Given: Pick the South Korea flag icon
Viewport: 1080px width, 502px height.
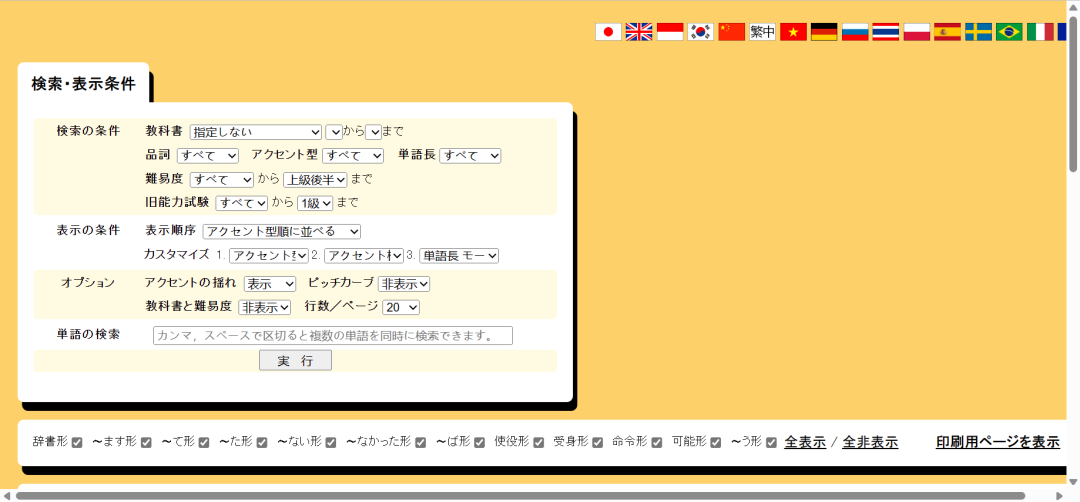Looking at the screenshot, I should tap(700, 32).
